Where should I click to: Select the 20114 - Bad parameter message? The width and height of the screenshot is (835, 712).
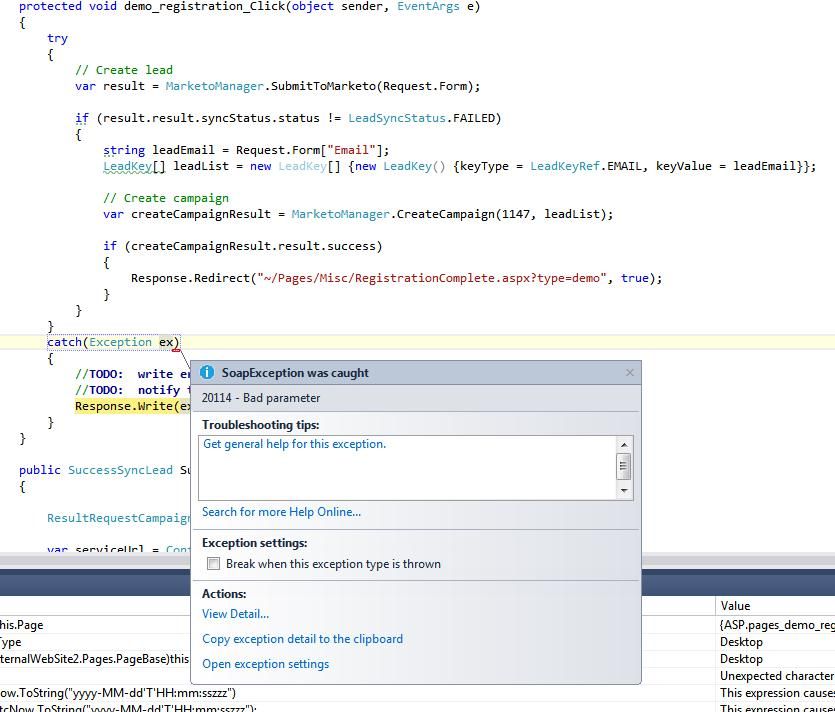(261, 398)
